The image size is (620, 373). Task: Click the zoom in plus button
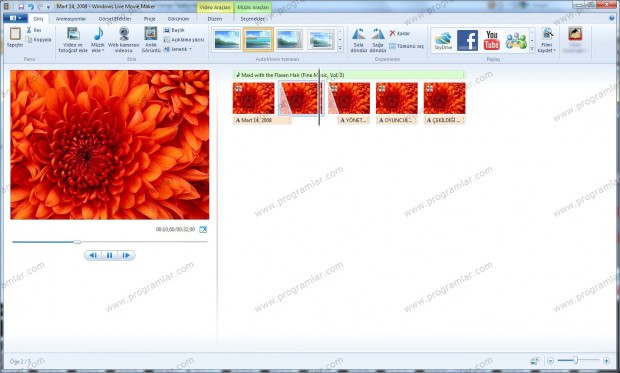(x=607, y=361)
